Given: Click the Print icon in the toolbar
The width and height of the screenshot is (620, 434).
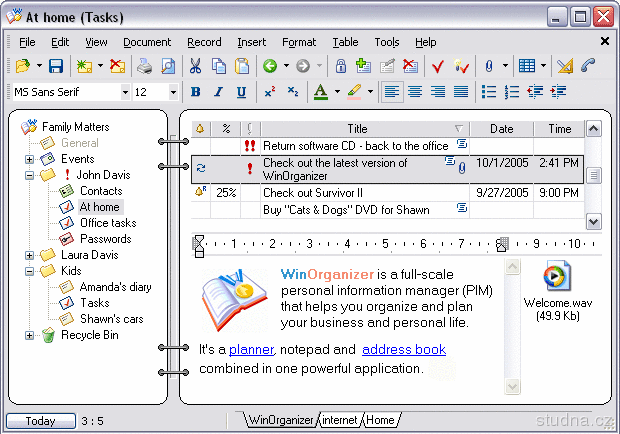Looking at the screenshot, I should 145,66.
